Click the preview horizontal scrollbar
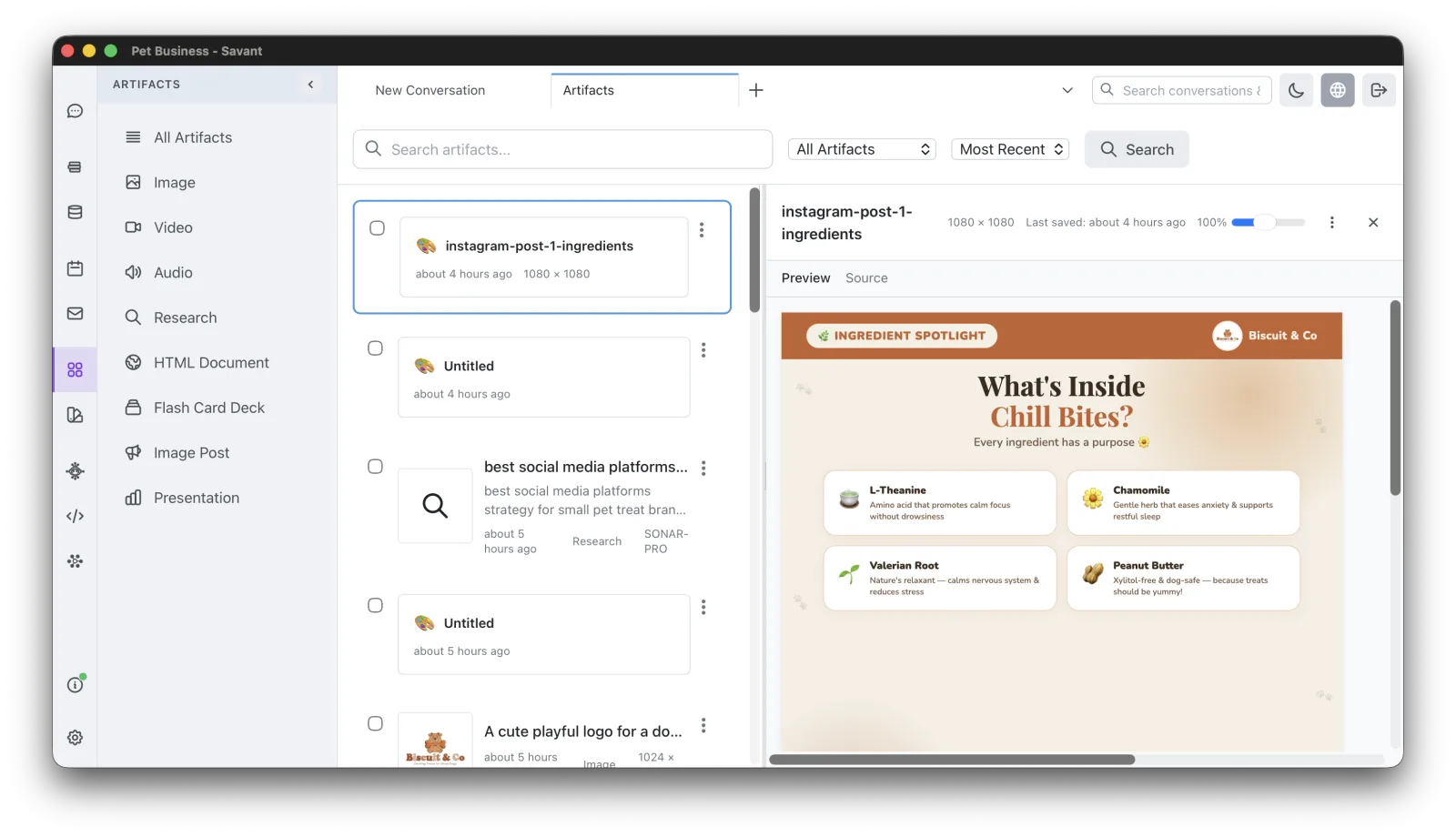Screen dimensions: 1456x837 tap(952, 760)
